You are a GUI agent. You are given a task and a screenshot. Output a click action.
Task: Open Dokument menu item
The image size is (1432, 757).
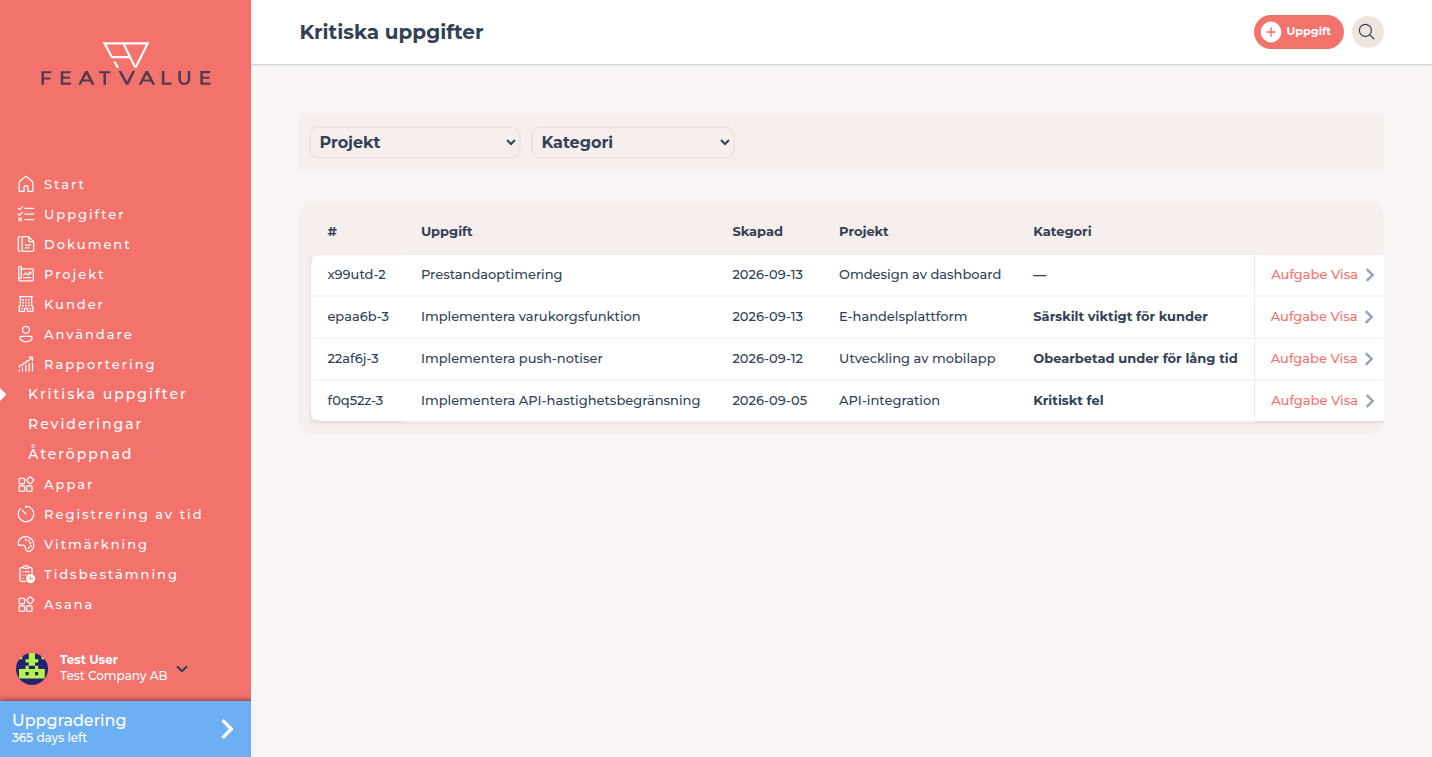pyautogui.click(x=87, y=244)
